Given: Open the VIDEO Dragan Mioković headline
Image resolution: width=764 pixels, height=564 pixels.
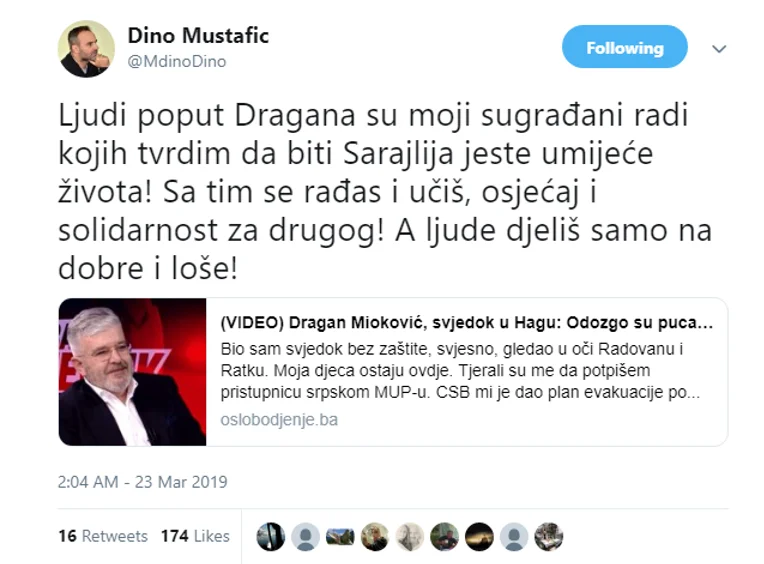Looking at the screenshot, I should pos(466,322).
